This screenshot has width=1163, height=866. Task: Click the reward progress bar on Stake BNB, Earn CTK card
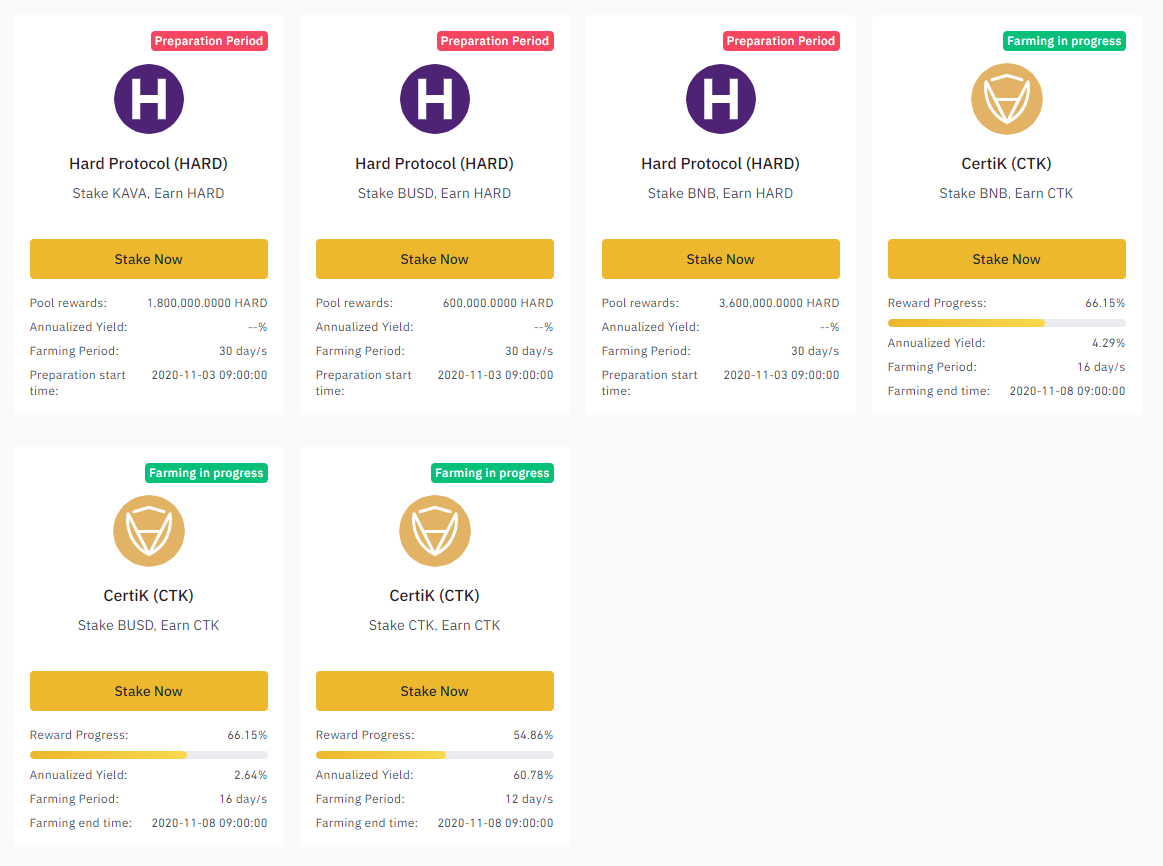click(x=1006, y=323)
